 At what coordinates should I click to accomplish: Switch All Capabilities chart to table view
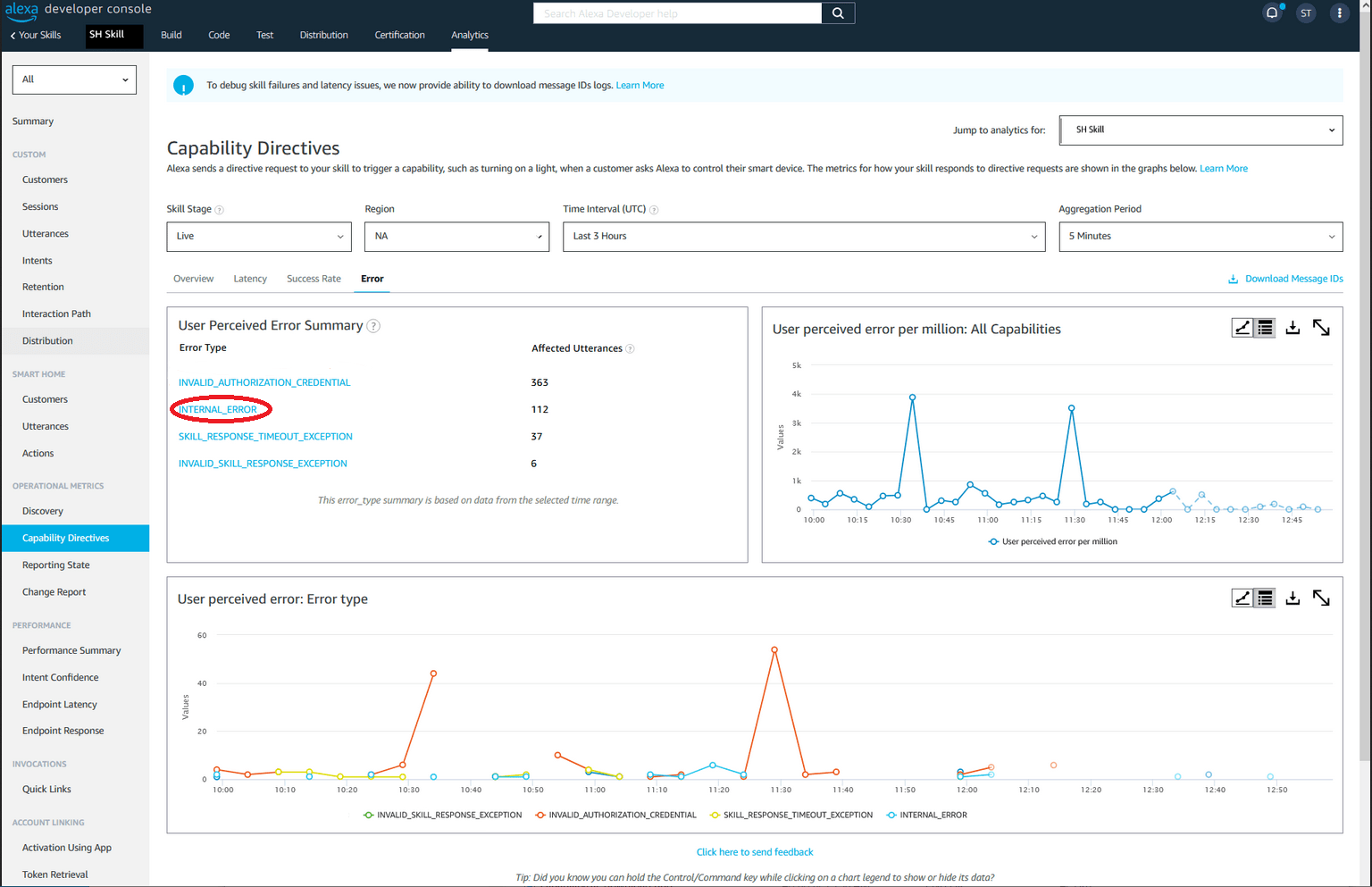coord(1265,329)
